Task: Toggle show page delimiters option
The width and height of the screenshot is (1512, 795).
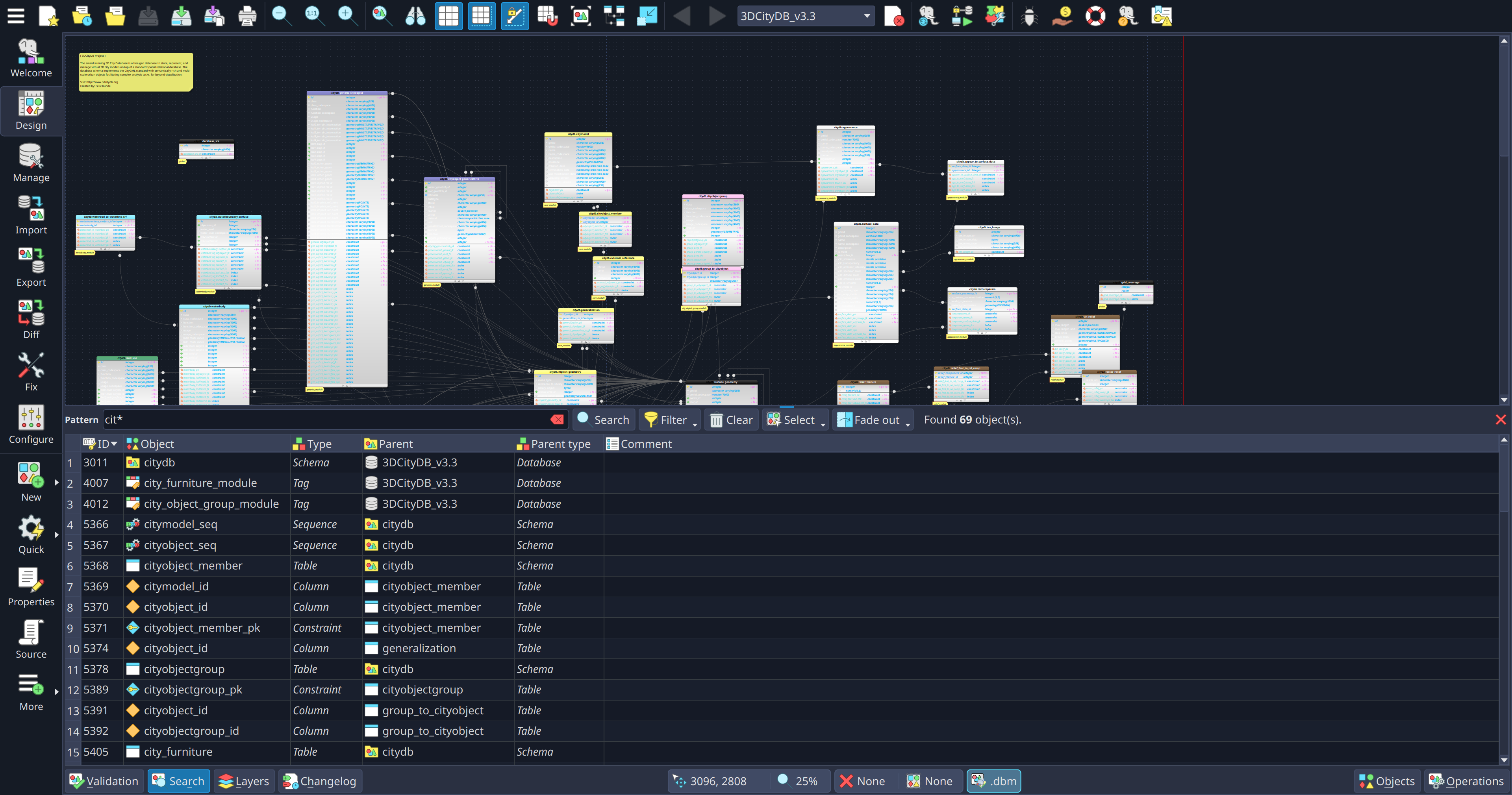Action: coord(481,16)
